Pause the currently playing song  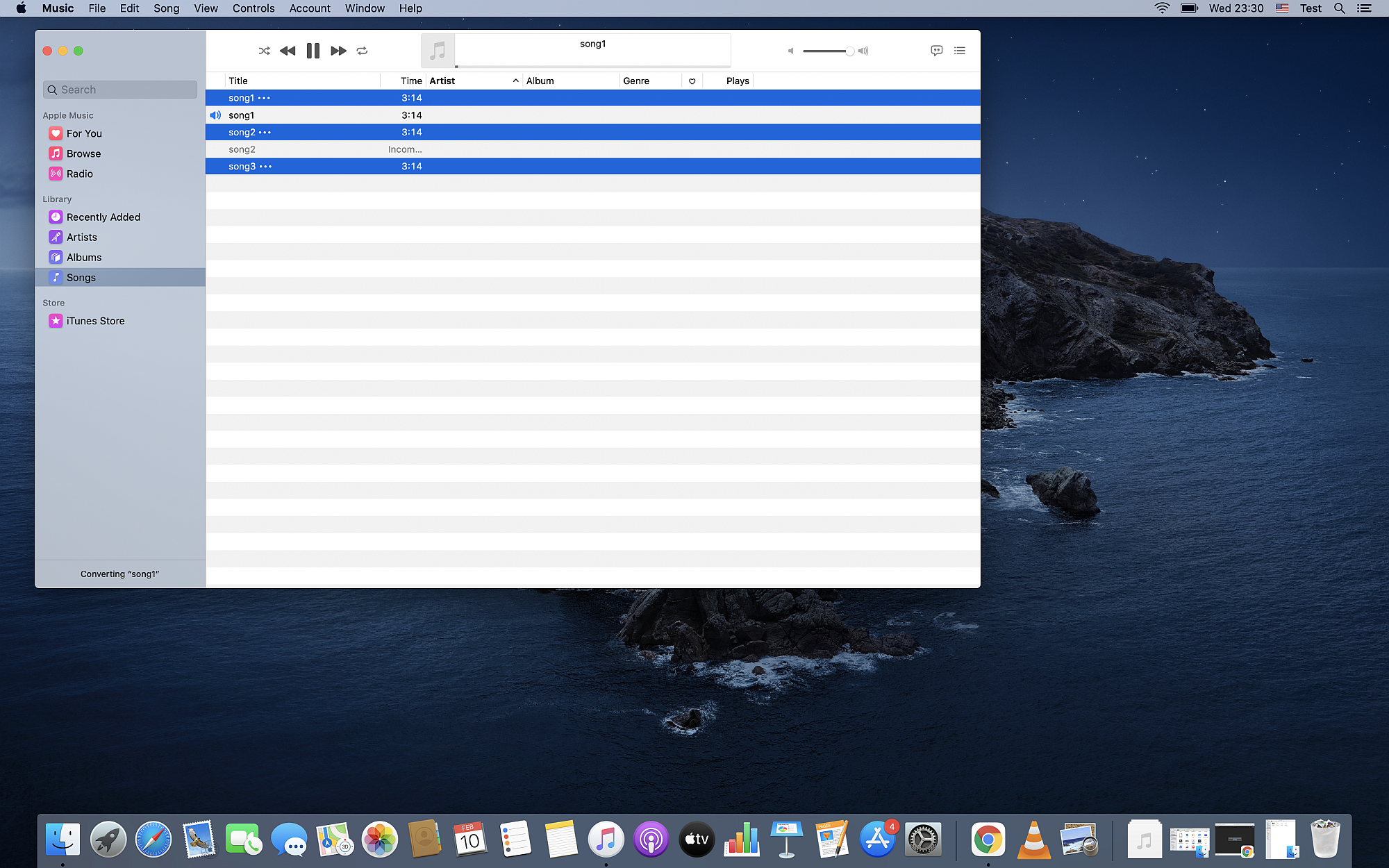pyautogui.click(x=313, y=51)
